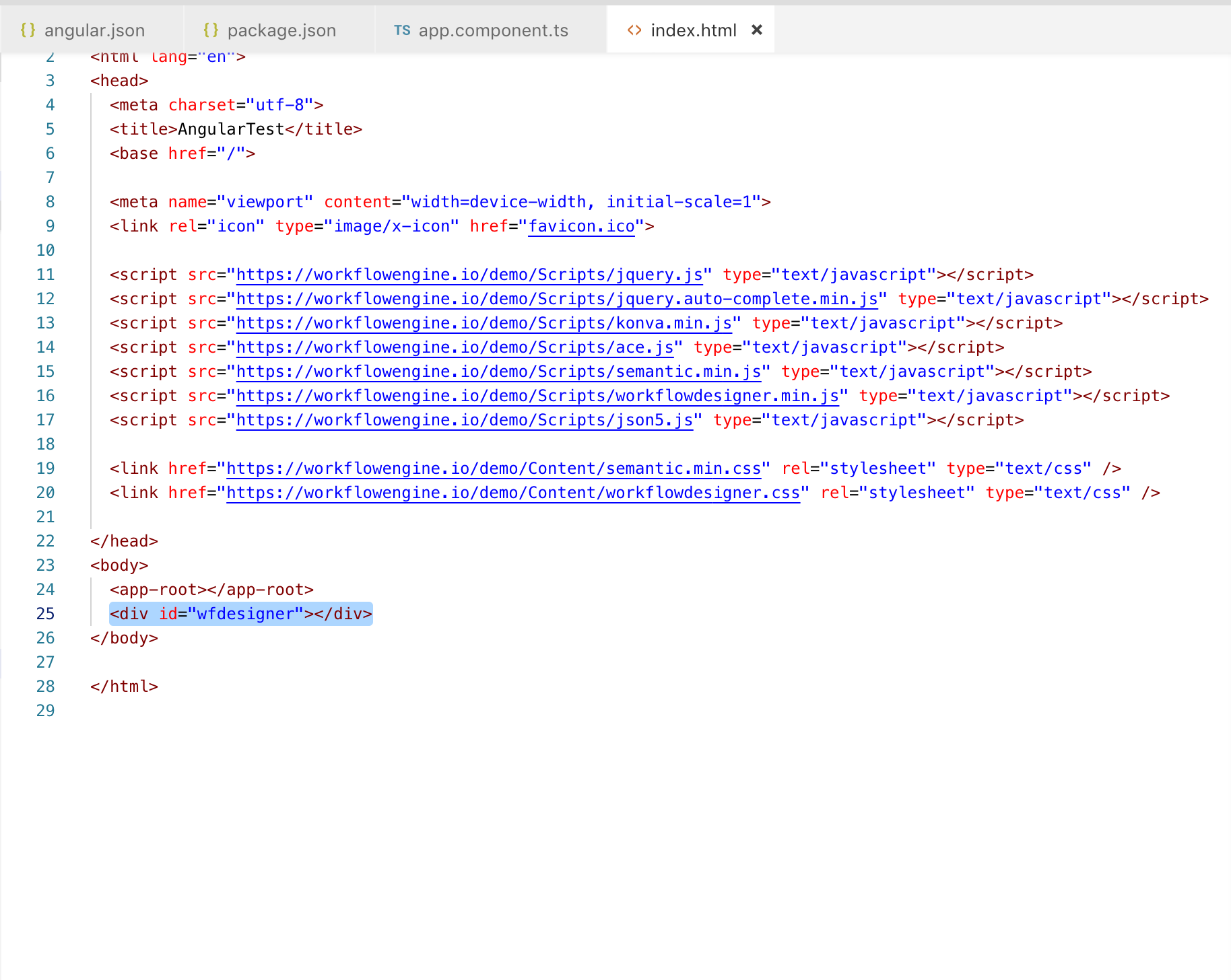1231x980 pixels.
Task: Click line number 25 in the gutter
Action: tap(45, 614)
